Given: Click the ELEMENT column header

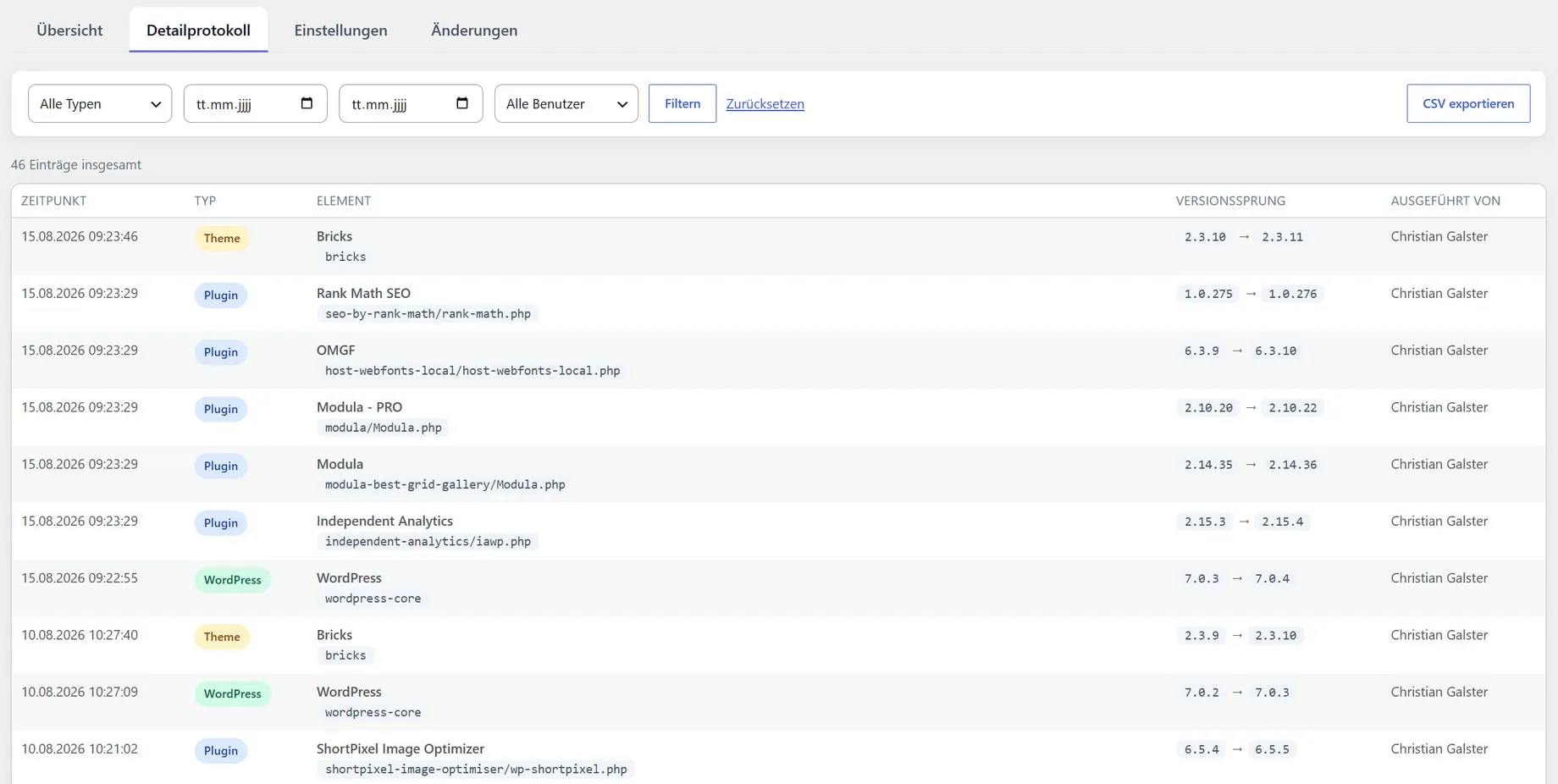Looking at the screenshot, I should pyautogui.click(x=344, y=201).
